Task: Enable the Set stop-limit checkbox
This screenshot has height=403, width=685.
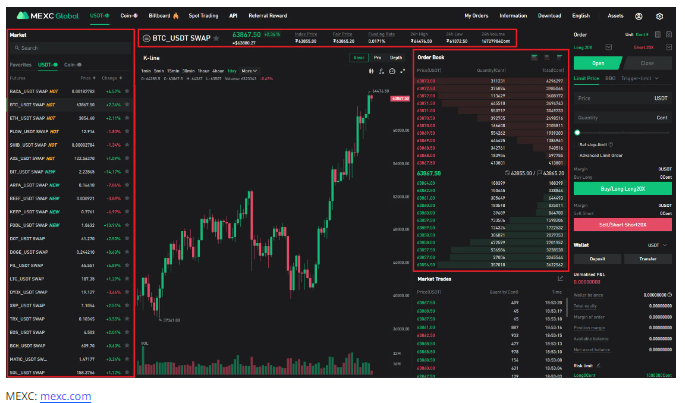Action: click(577, 144)
